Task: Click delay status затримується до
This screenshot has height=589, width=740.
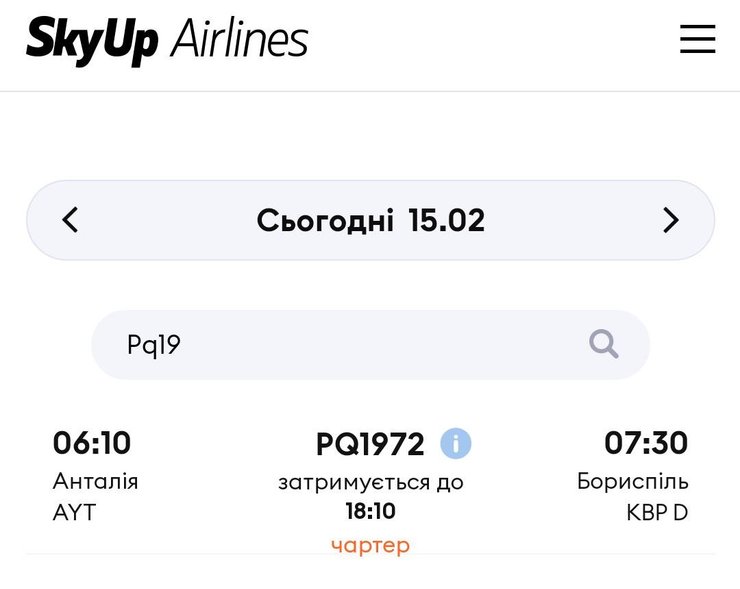Action: point(370,482)
